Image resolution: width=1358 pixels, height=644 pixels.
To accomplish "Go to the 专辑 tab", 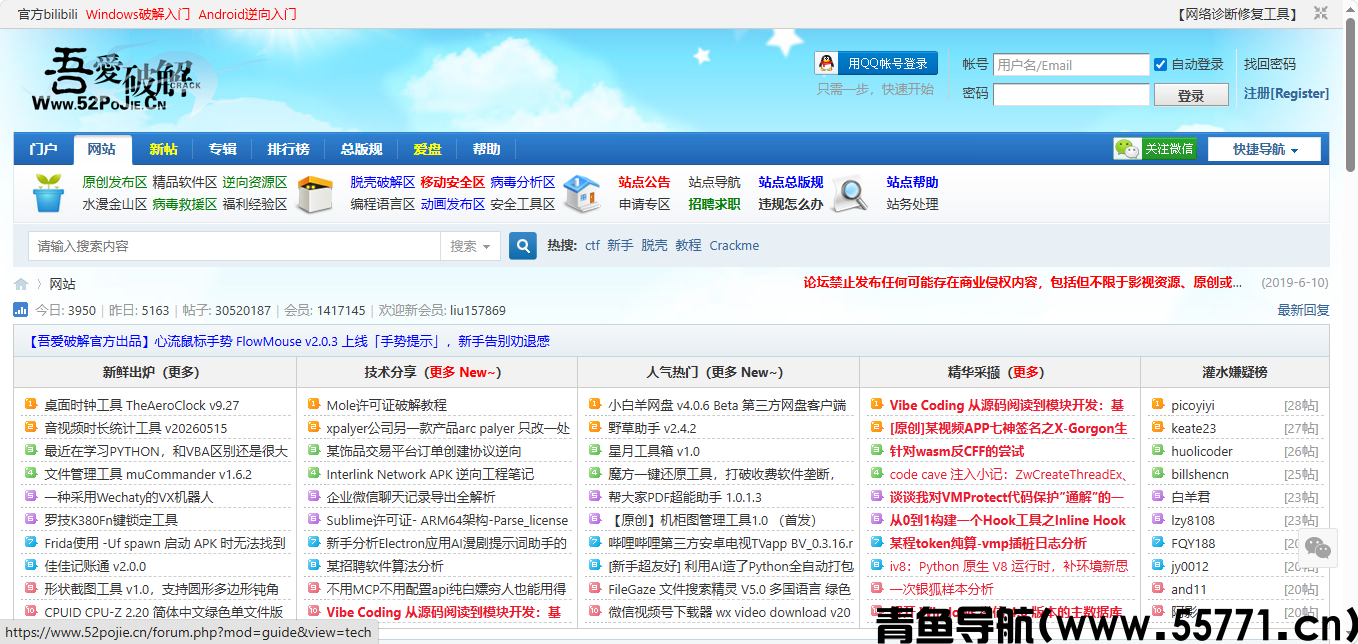I will pos(223,149).
